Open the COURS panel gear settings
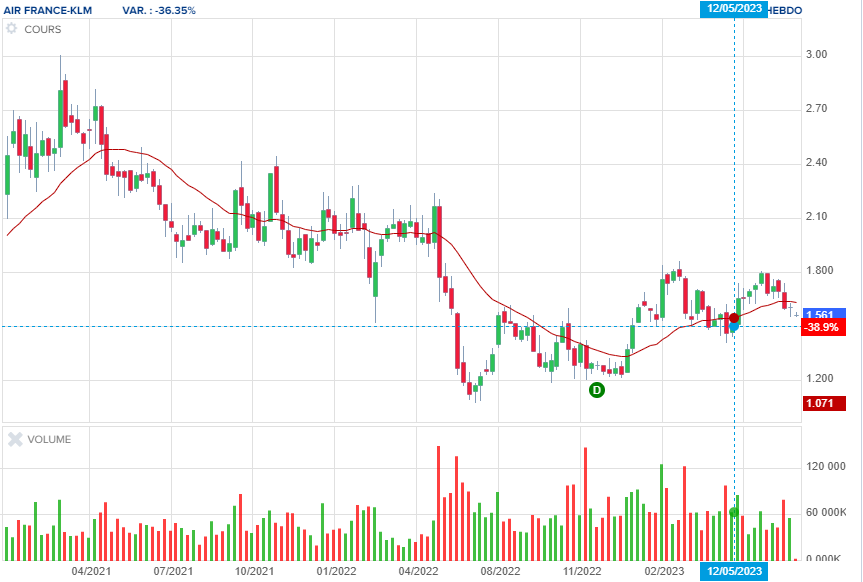The image size is (863, 582). 12,29
